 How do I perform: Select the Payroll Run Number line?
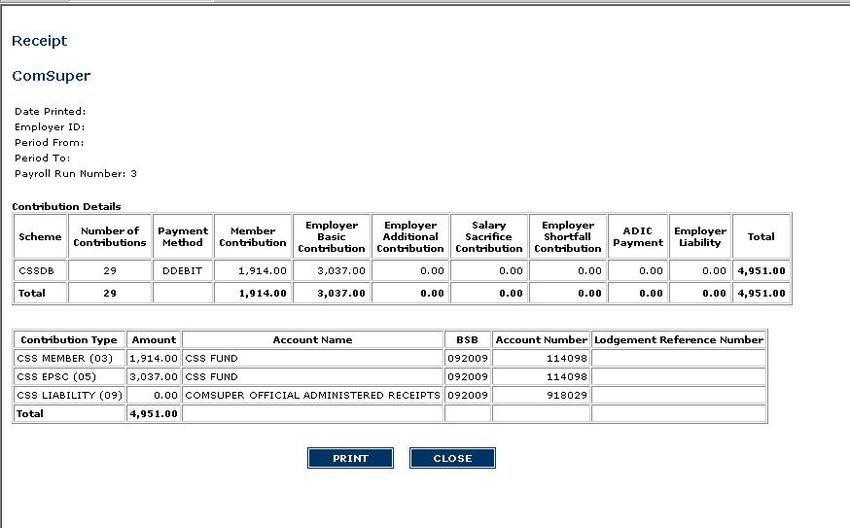pyautogui.click(x=76, y=173)
